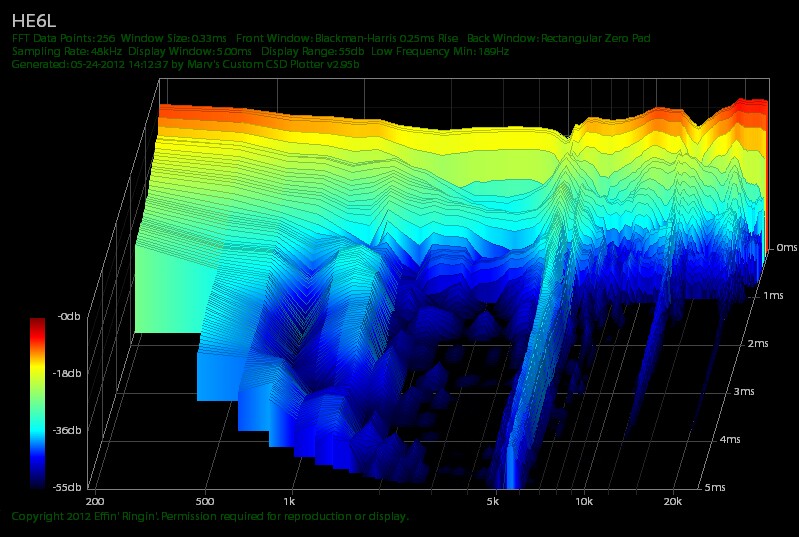Click the 1k frequency axis label
Screen dimensions: 799x537
click(289, 502)
